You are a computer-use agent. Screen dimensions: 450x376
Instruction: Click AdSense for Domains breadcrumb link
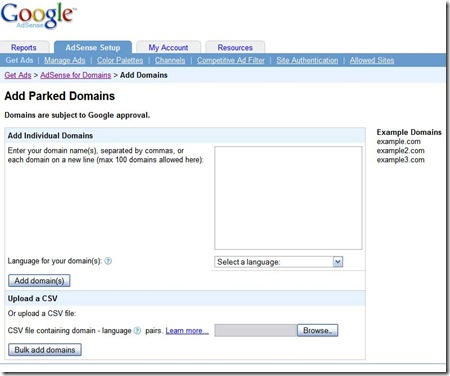[x=76, y=75]
